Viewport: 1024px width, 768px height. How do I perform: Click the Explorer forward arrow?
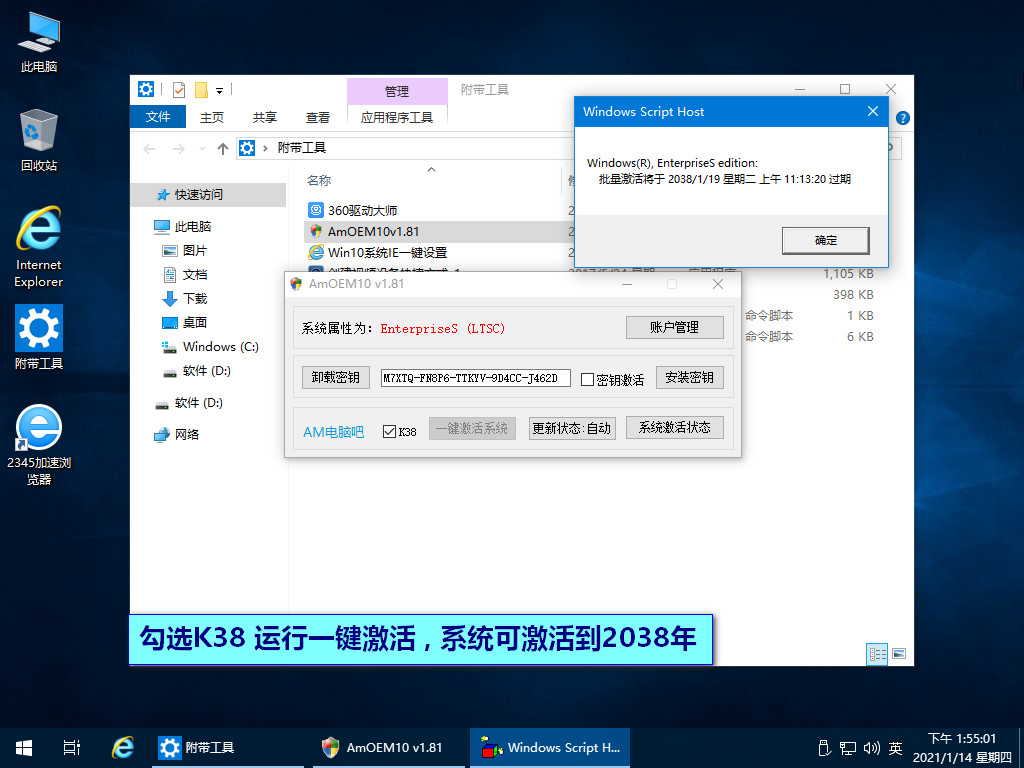pos(178,149)
